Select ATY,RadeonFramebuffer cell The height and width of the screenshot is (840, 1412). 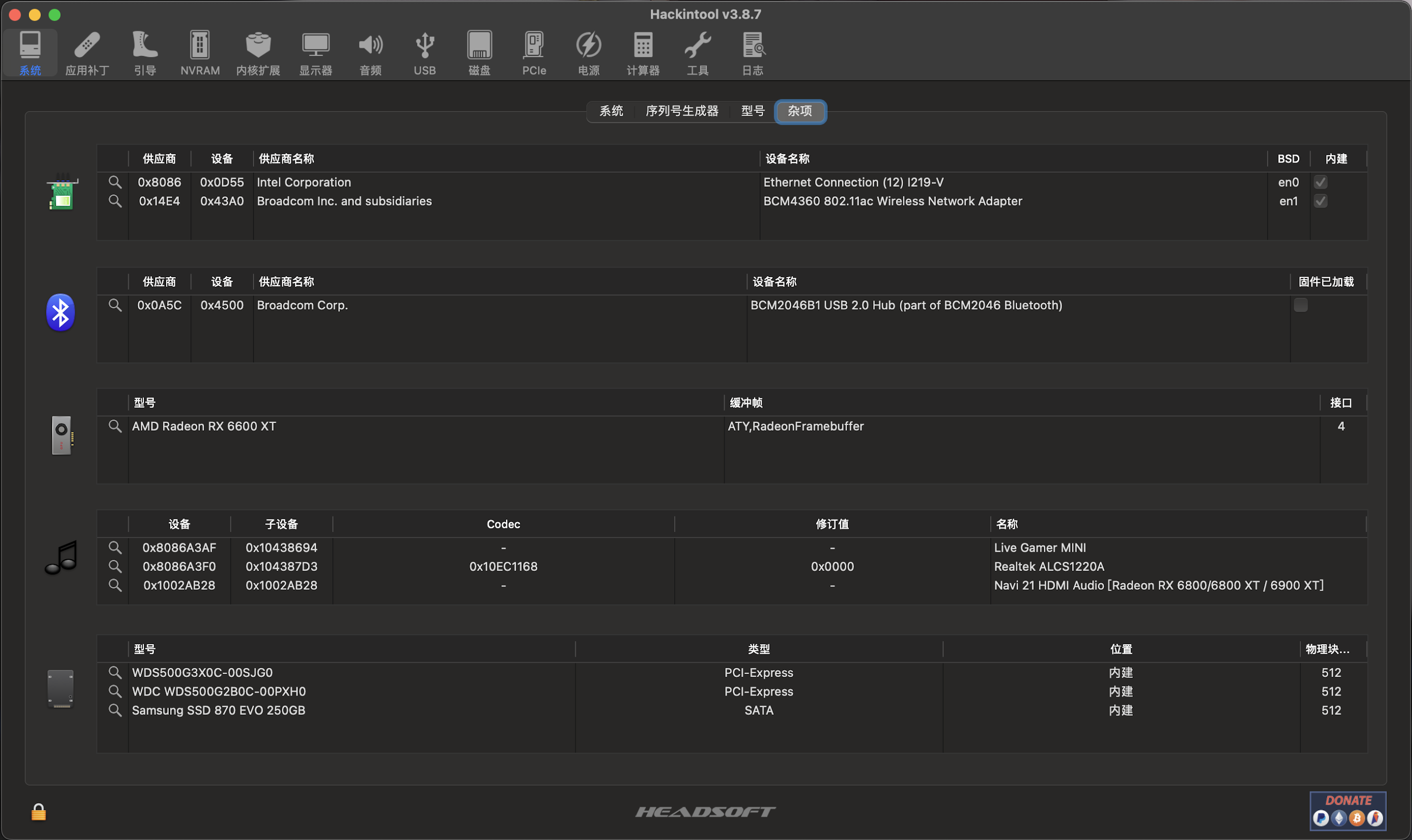(795, 426)
